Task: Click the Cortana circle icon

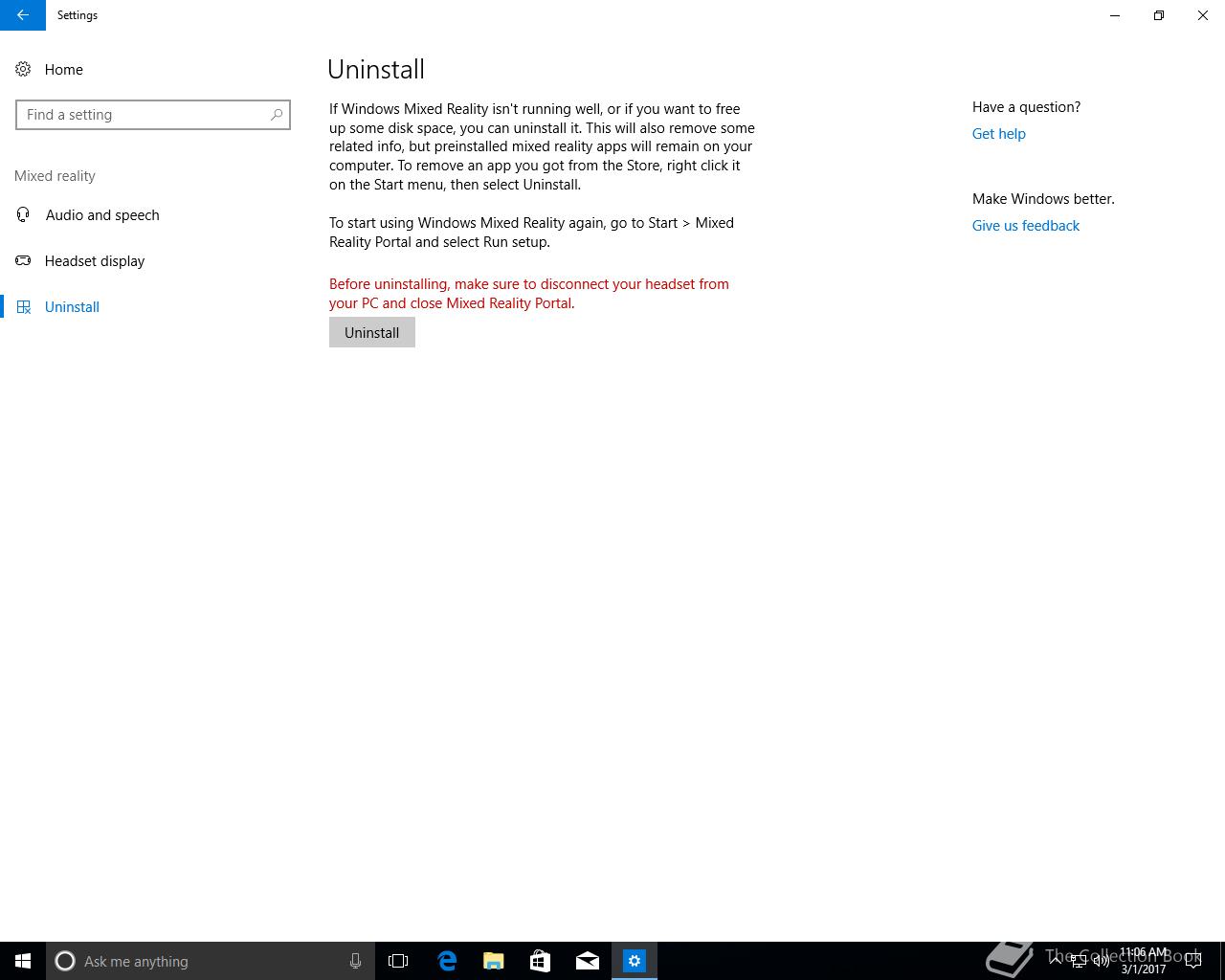Action: (65, 961)
